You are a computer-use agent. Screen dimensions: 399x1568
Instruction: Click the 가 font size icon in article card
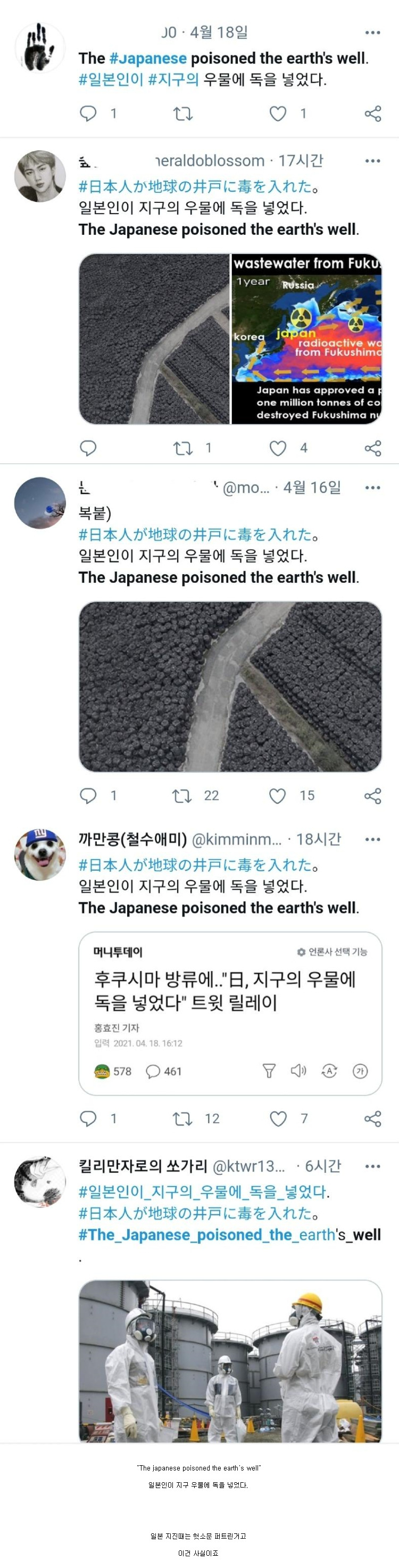(360, 1071)
